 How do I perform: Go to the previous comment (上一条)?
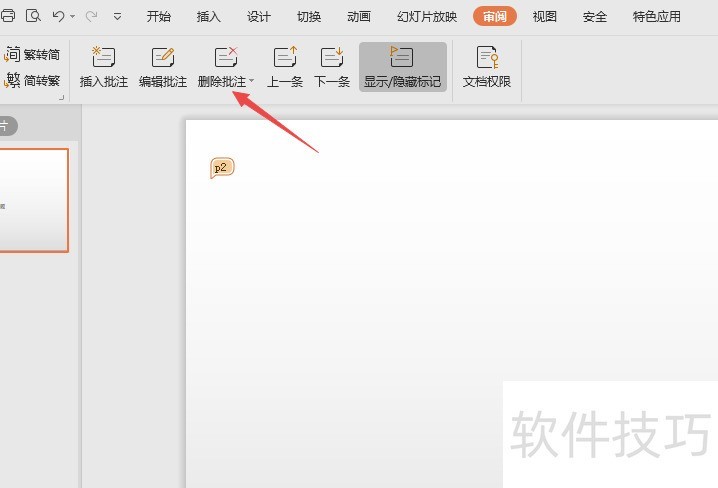[x=285, y=67]
